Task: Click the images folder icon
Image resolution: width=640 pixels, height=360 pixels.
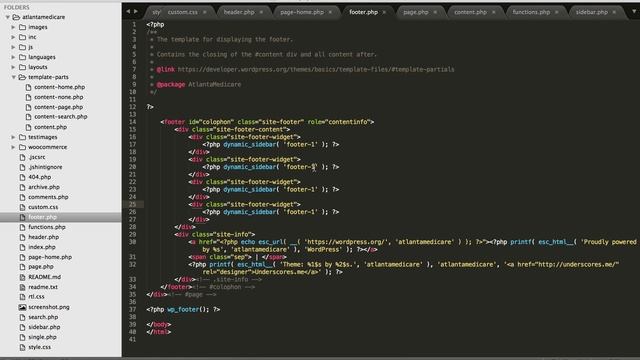Action: click(22, 27)
